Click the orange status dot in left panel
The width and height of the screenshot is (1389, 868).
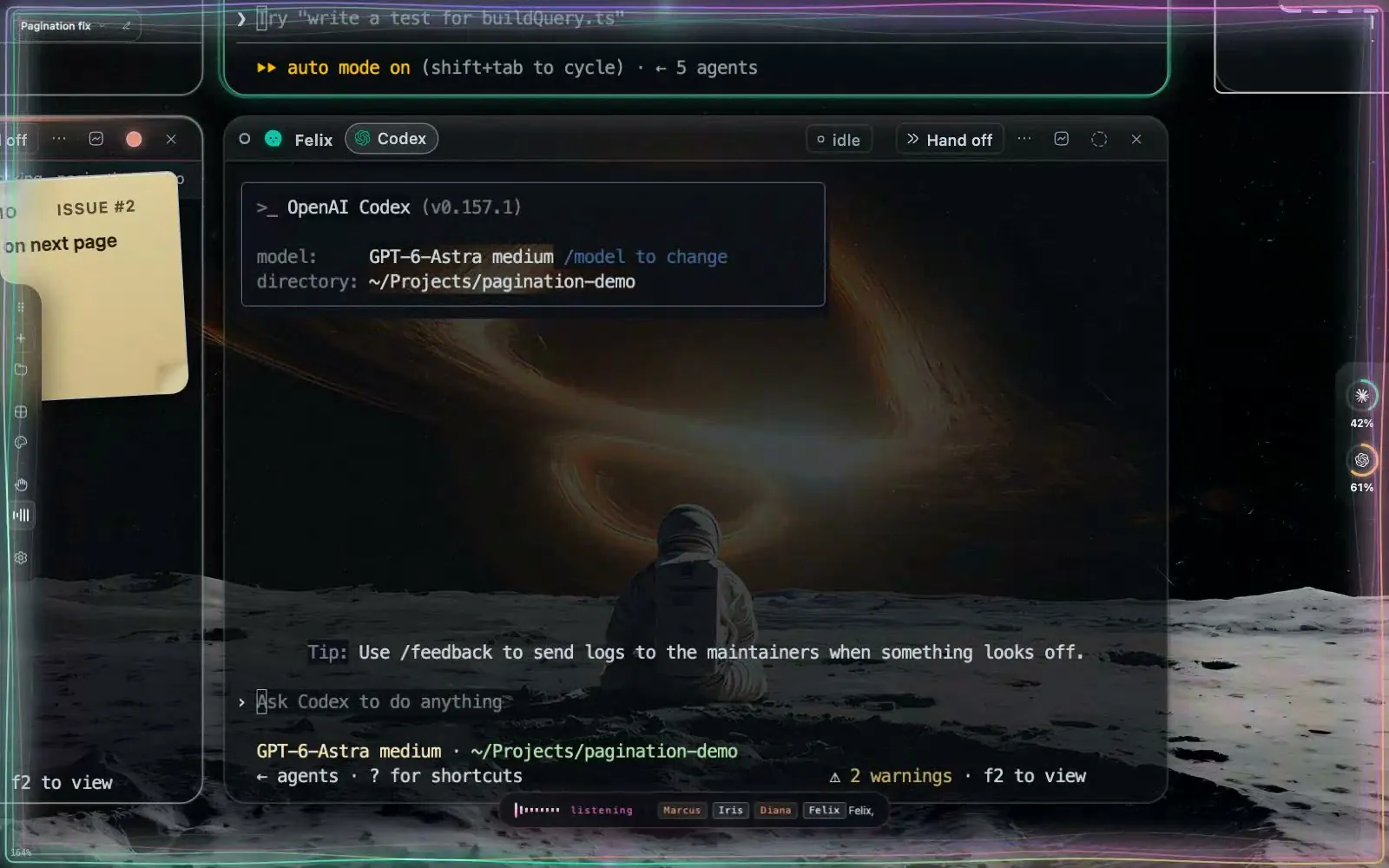pos(134,139)
